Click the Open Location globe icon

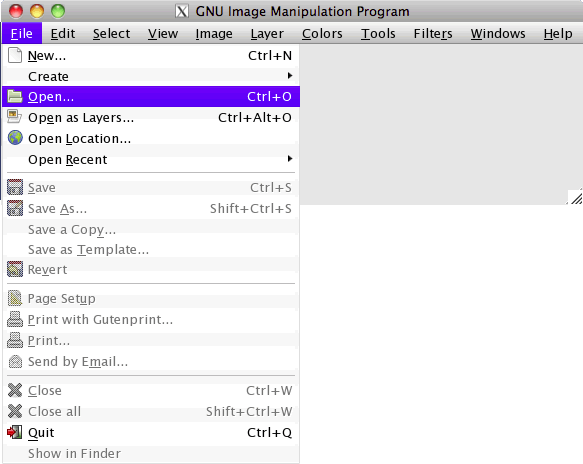15,138
